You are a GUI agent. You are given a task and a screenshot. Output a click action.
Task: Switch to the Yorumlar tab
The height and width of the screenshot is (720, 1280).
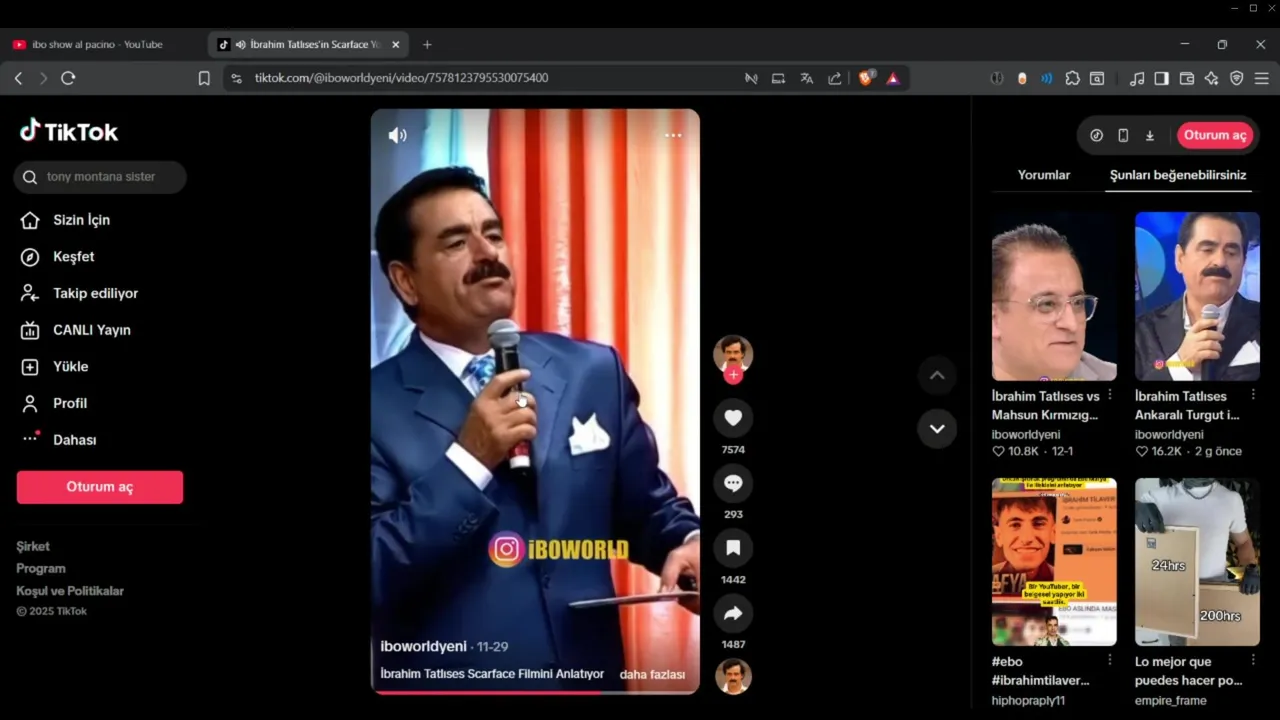point(1044,175)
